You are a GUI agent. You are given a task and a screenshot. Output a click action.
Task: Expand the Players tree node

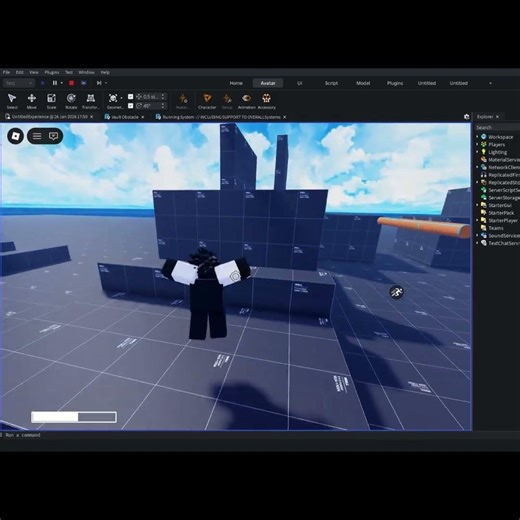(x=477, y=144)
